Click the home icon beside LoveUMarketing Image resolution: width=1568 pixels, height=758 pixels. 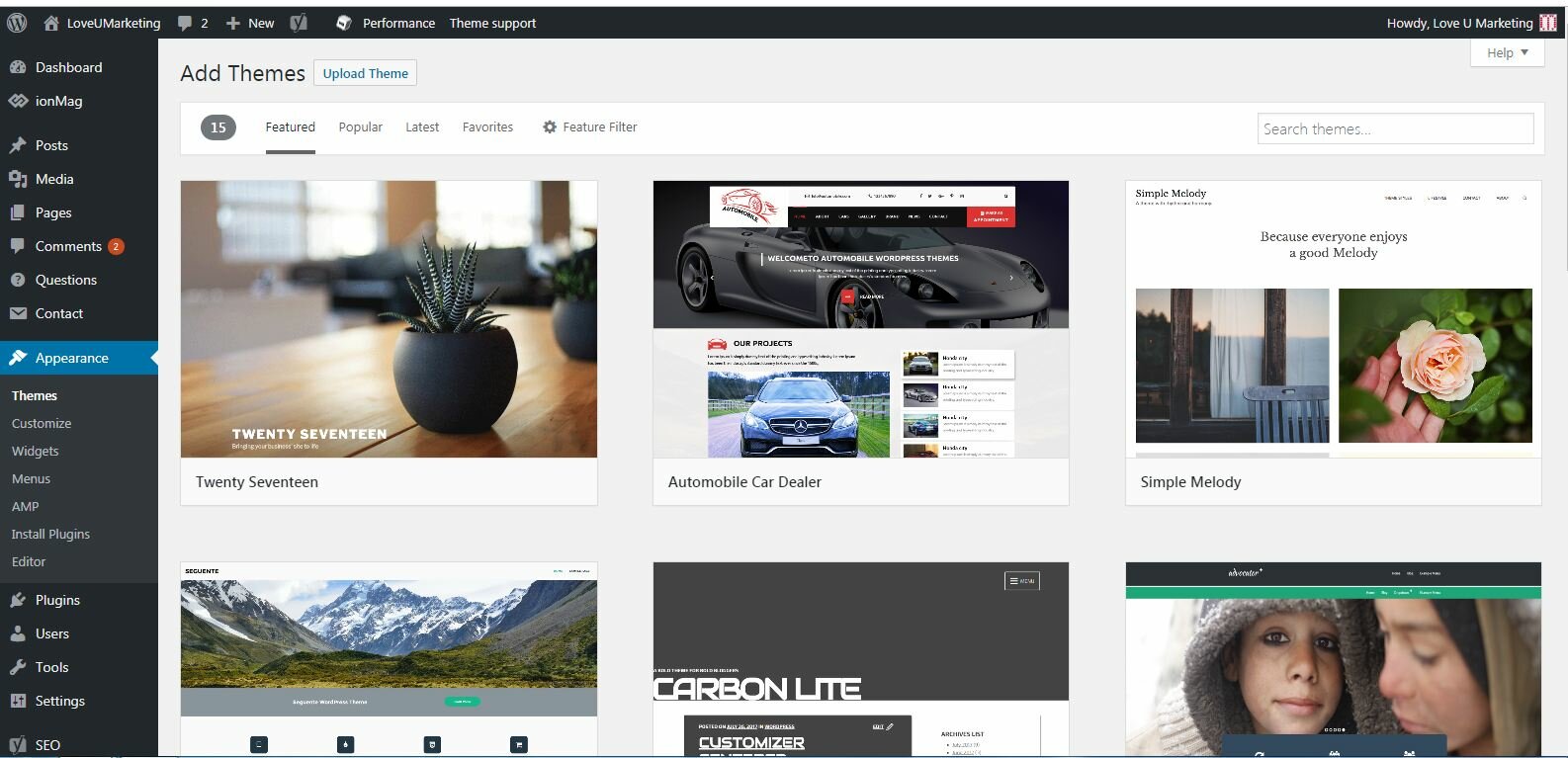point(51,23)
